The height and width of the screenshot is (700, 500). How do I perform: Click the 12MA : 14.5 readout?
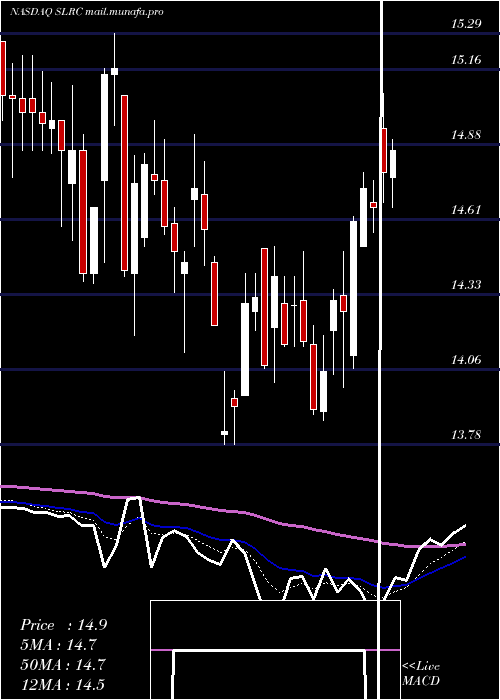pos(63,684)
